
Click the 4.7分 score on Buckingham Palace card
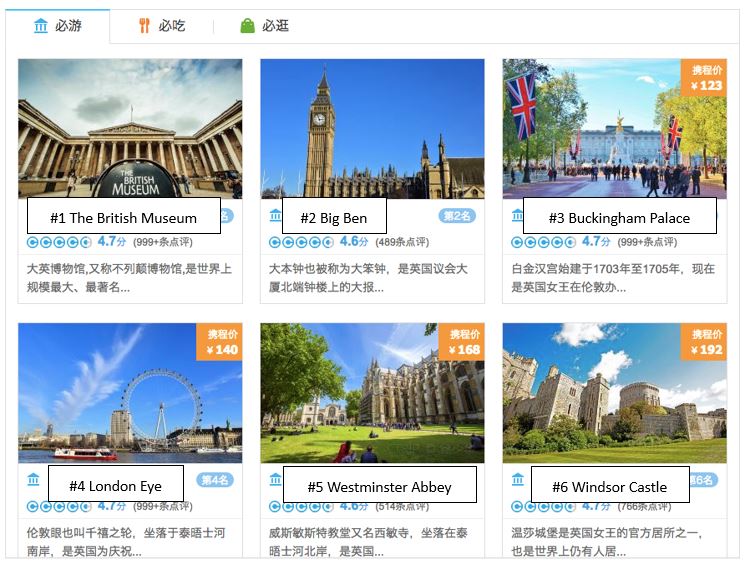tap(596, 241)
